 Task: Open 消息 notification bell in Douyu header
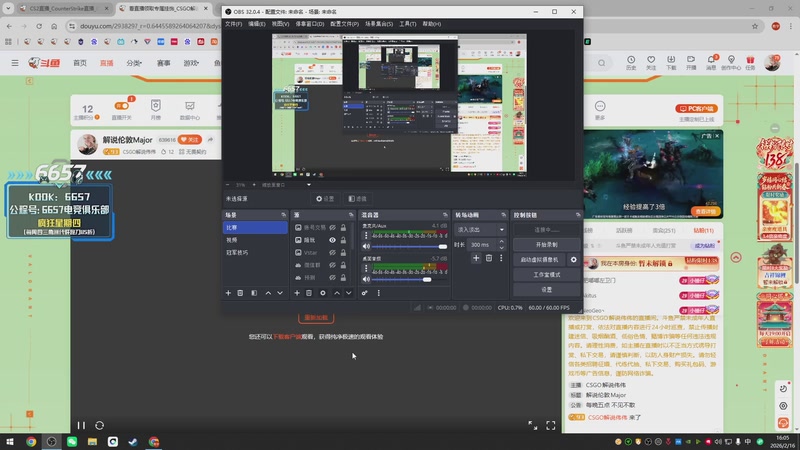(711, 63)
